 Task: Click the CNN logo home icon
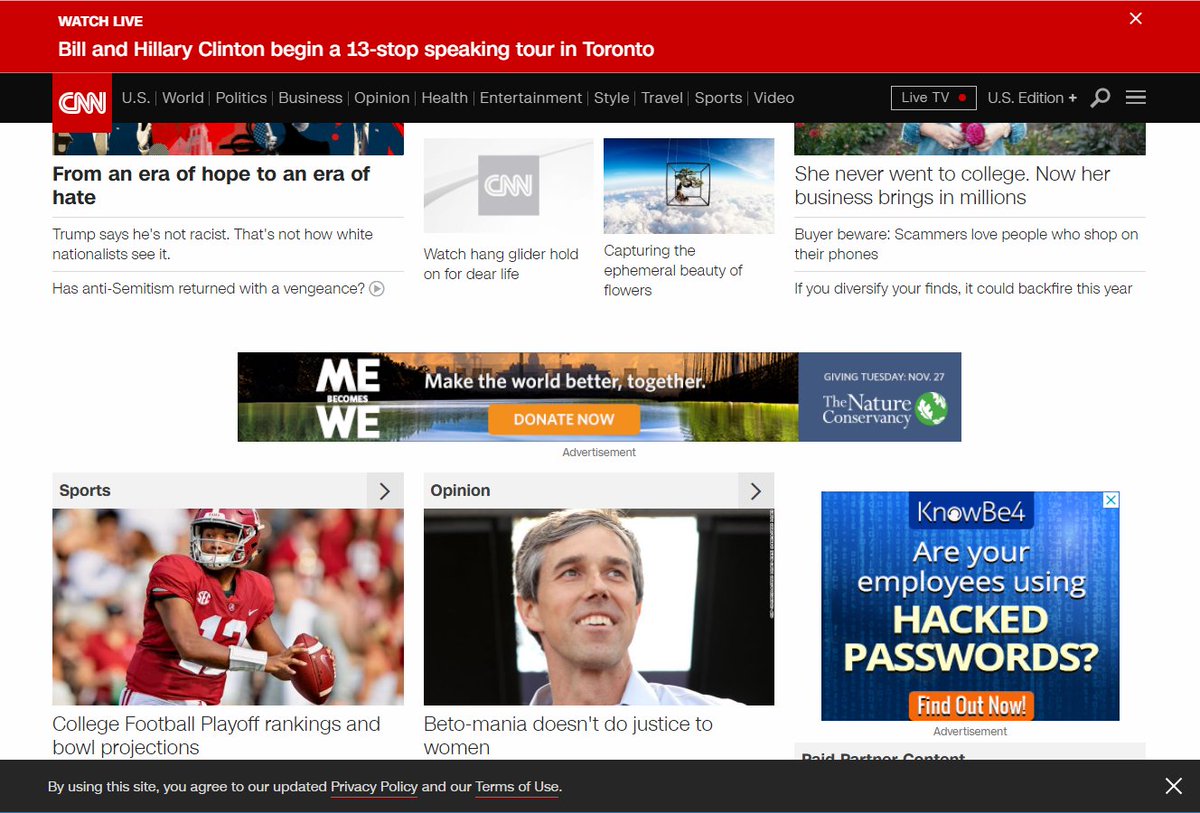point(82,102)
